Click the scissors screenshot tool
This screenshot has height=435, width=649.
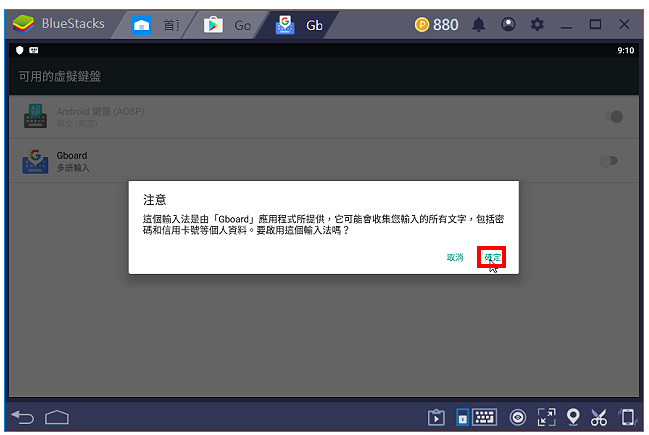599,417
